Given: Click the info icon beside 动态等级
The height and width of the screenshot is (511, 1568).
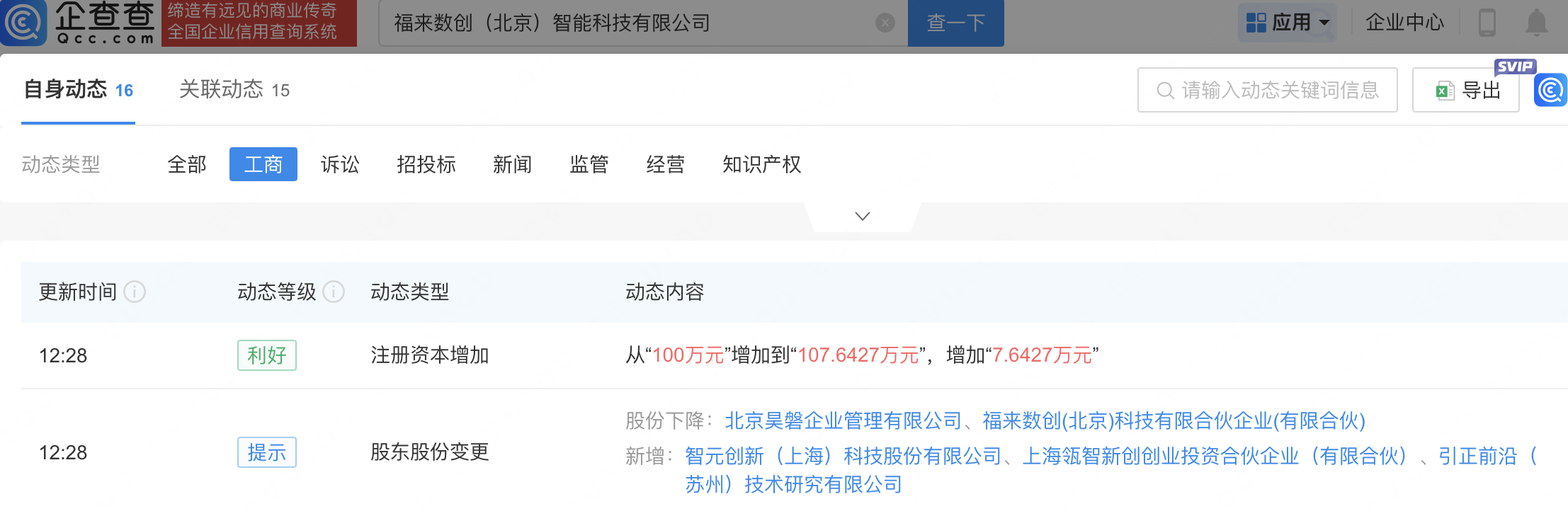Looking at the screenshot, I should [334, 292].
